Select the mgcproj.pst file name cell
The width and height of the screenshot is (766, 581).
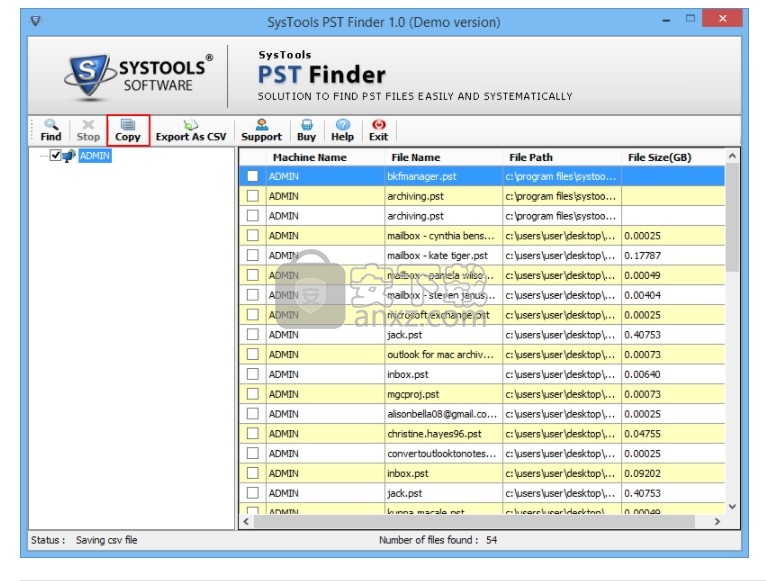click(444, 394)
